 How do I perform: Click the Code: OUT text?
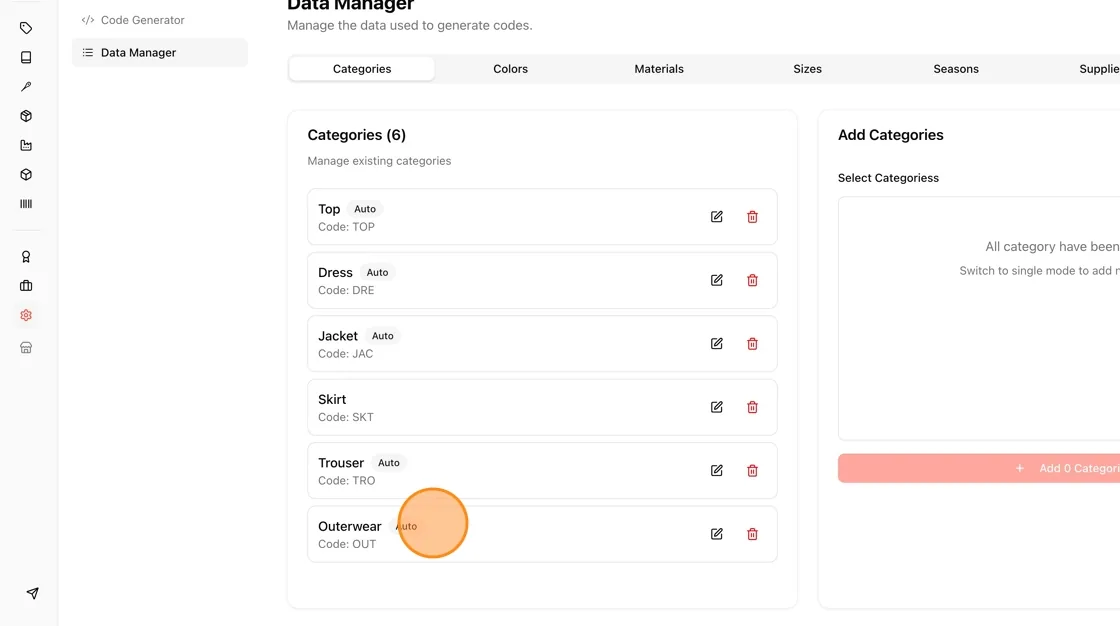[347, 544]
